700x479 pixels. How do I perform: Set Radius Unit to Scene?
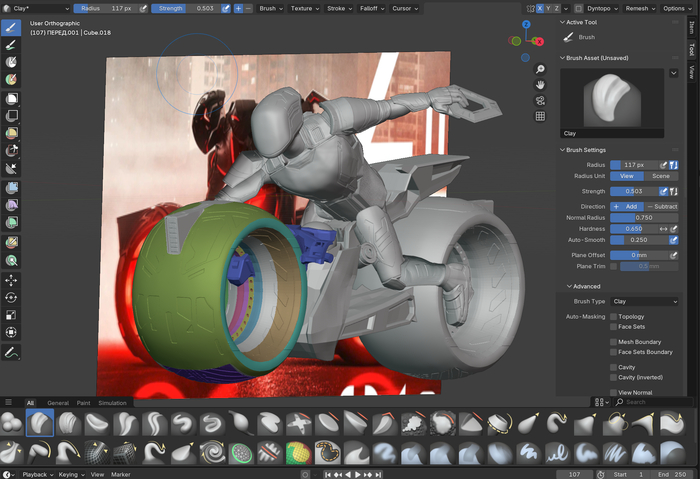click(x=661, y=176)
